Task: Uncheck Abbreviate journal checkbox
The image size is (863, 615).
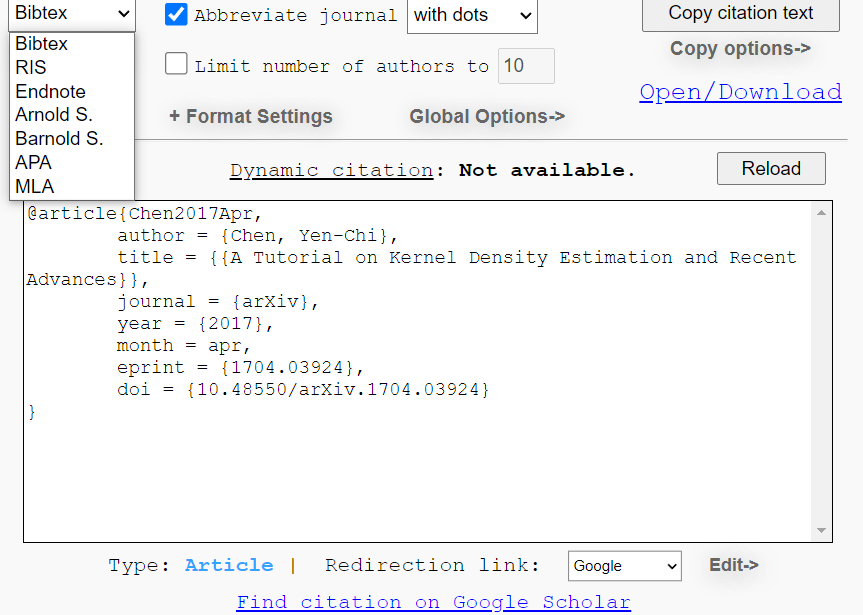Action: tap(176, 15)
